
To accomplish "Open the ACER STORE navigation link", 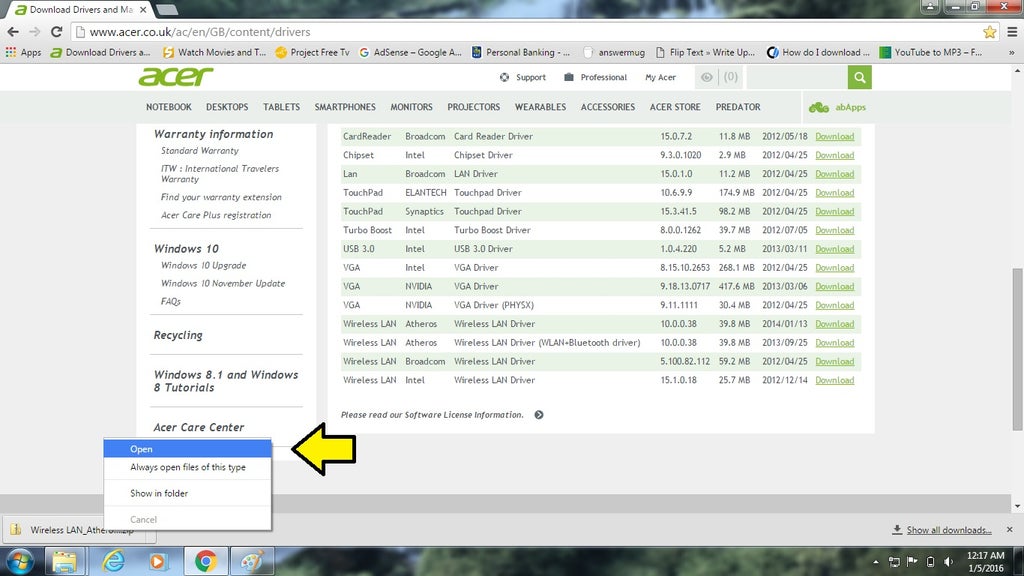I will click(x=675, y=107).
